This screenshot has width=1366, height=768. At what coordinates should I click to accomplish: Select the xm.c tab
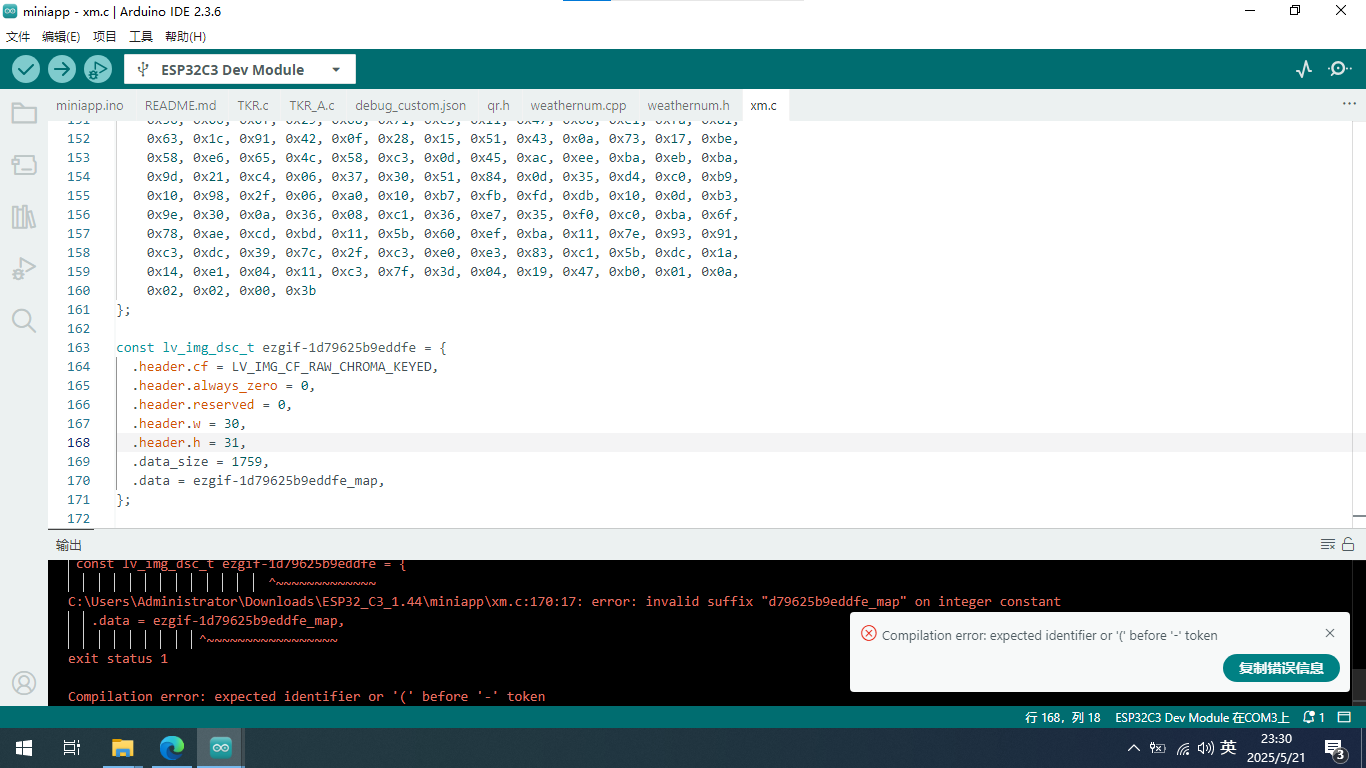click(763, 105)
